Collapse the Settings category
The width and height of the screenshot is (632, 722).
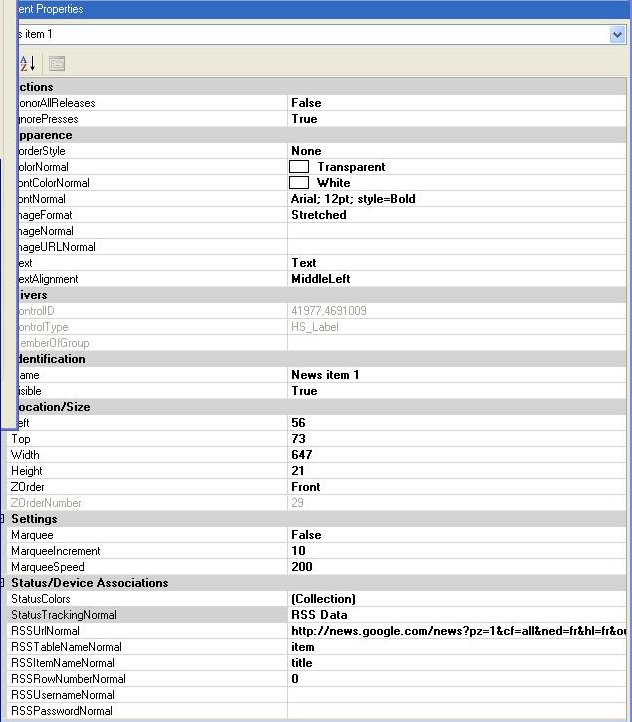pyautogui.click(x=2, y=519)
